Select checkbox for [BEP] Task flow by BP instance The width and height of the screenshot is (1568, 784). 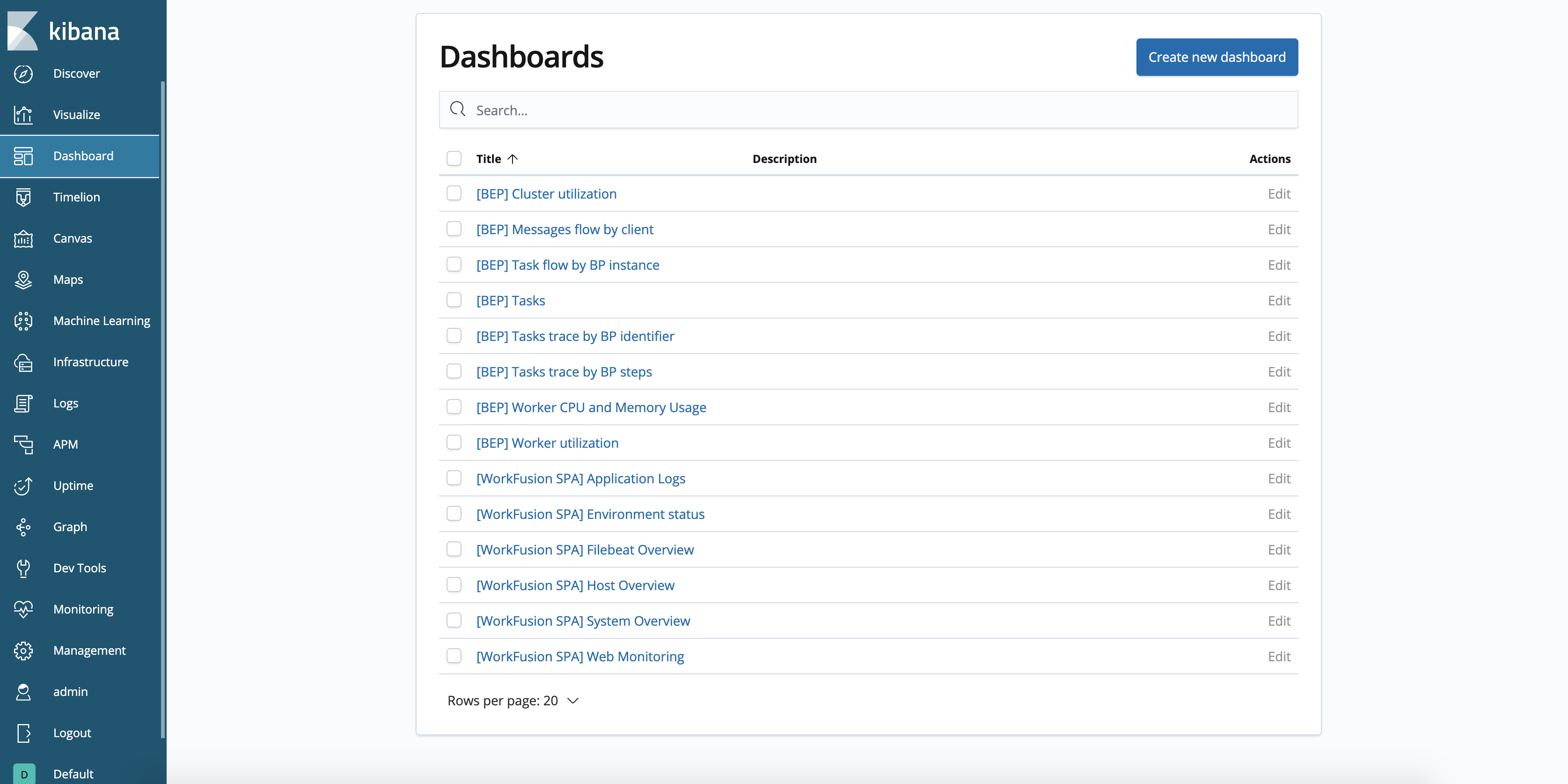pos(454,265)
